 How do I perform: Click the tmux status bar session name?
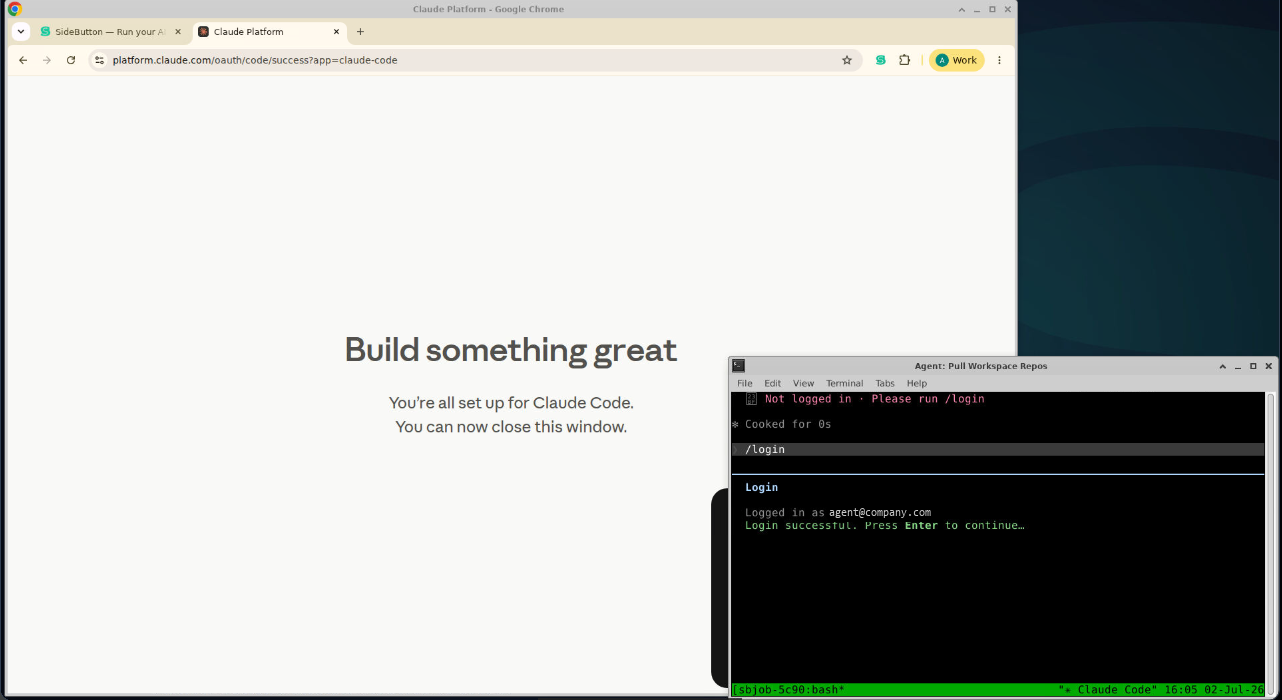(x=789, y=690)
